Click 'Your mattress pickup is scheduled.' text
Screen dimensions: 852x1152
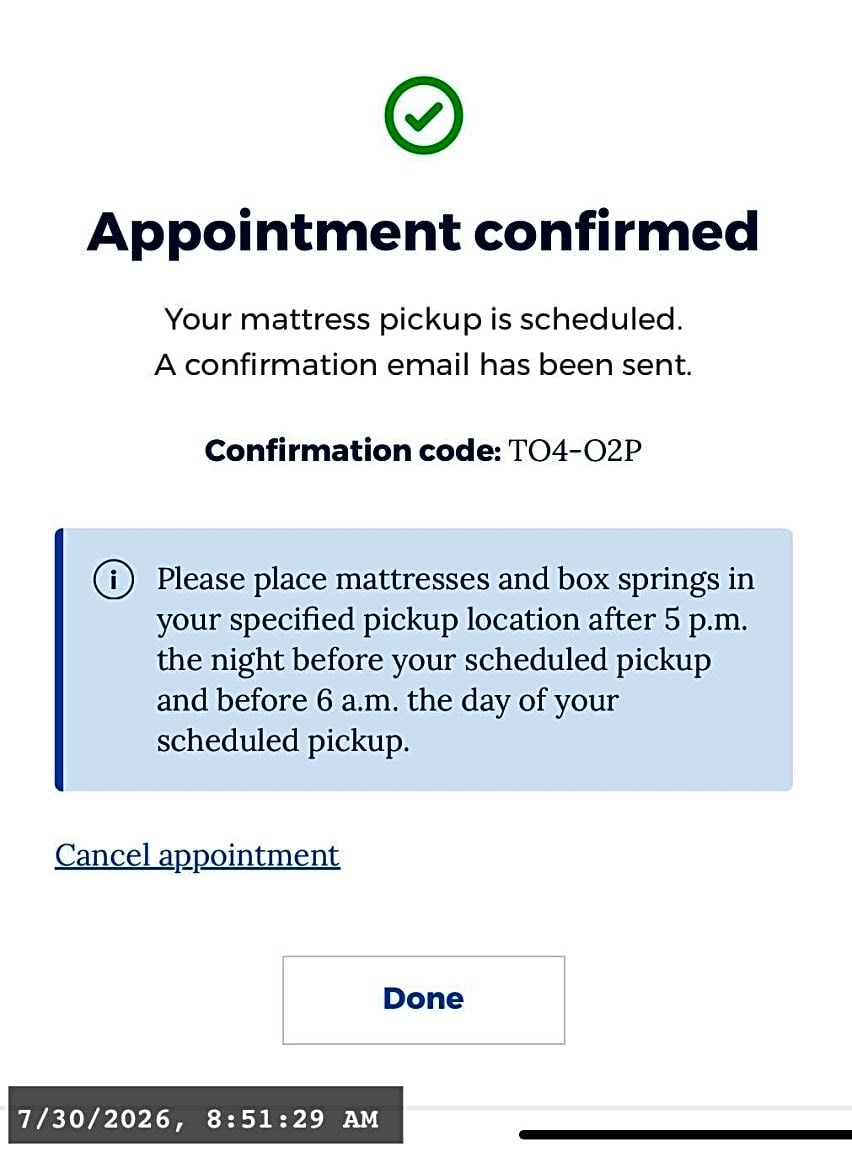pyautogui.click(x=424, y=320)
